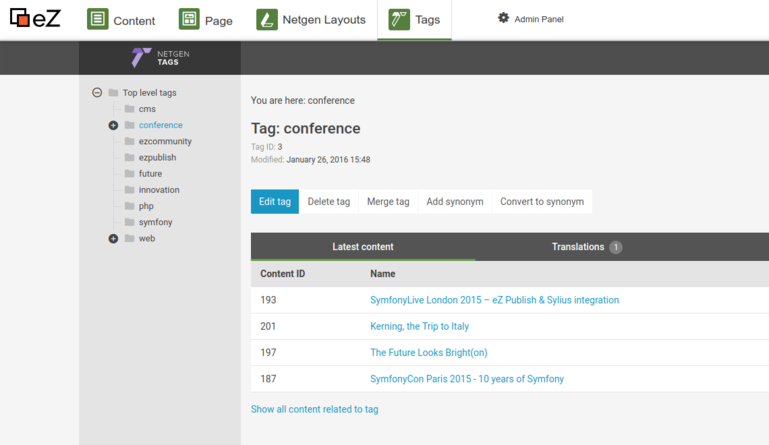Click content ID 201 cell

268,326
